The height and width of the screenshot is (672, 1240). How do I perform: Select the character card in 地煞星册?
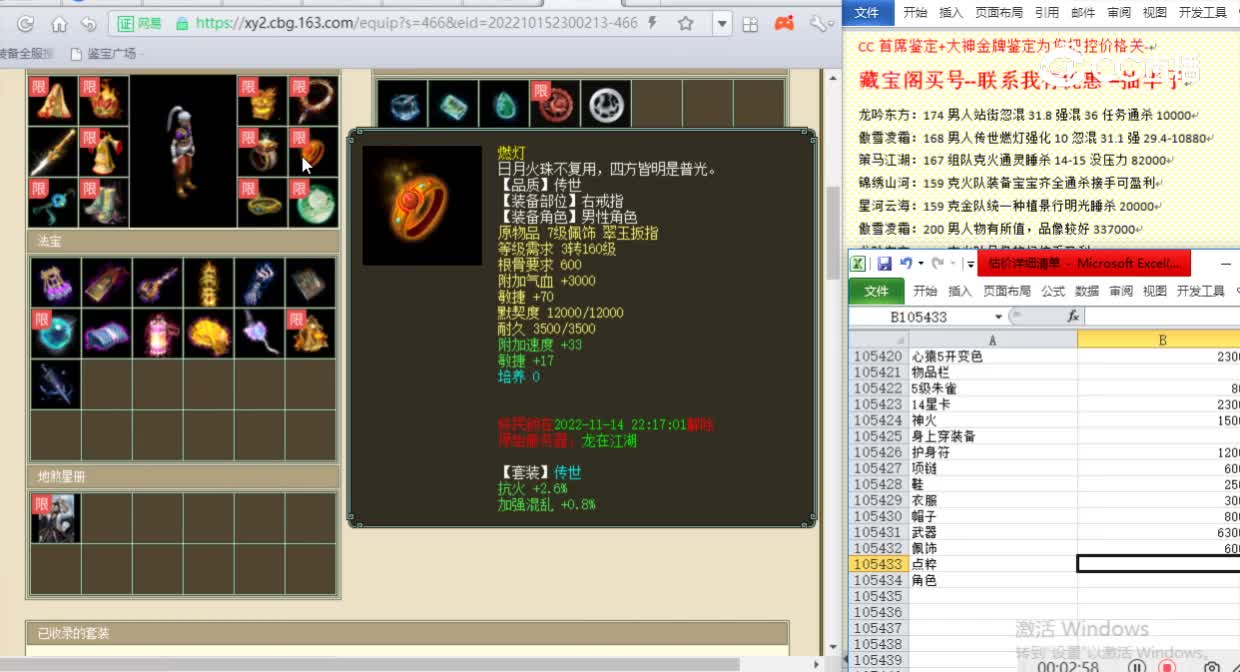click(56, 518)
